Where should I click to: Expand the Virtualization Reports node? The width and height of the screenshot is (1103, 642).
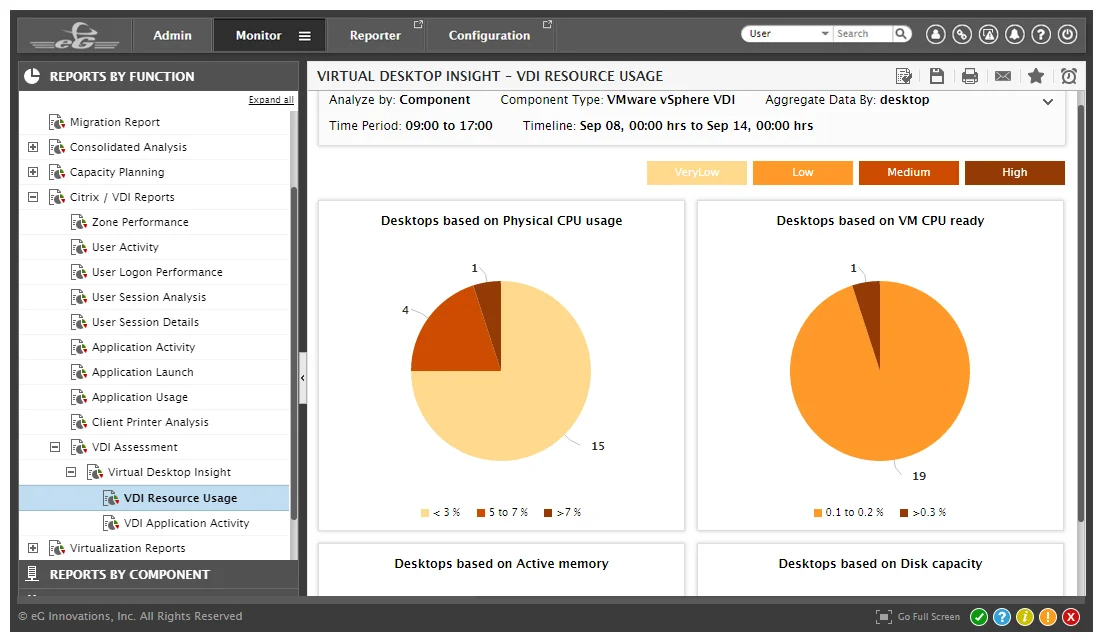(33, 548)
